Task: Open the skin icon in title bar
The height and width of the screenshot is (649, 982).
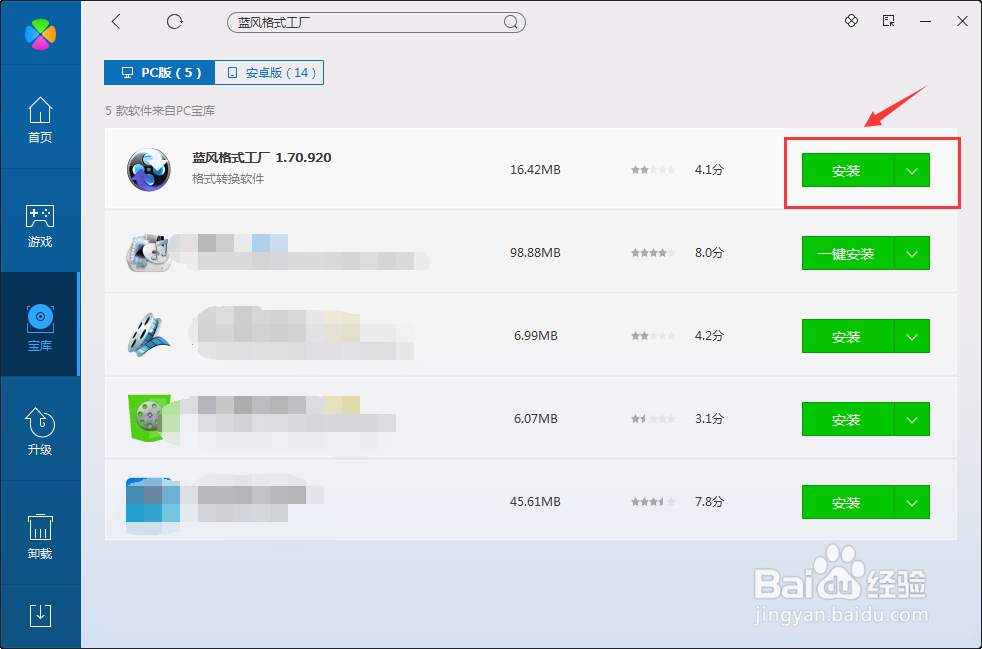Action: pyautogui.click(x=851, y=21)
